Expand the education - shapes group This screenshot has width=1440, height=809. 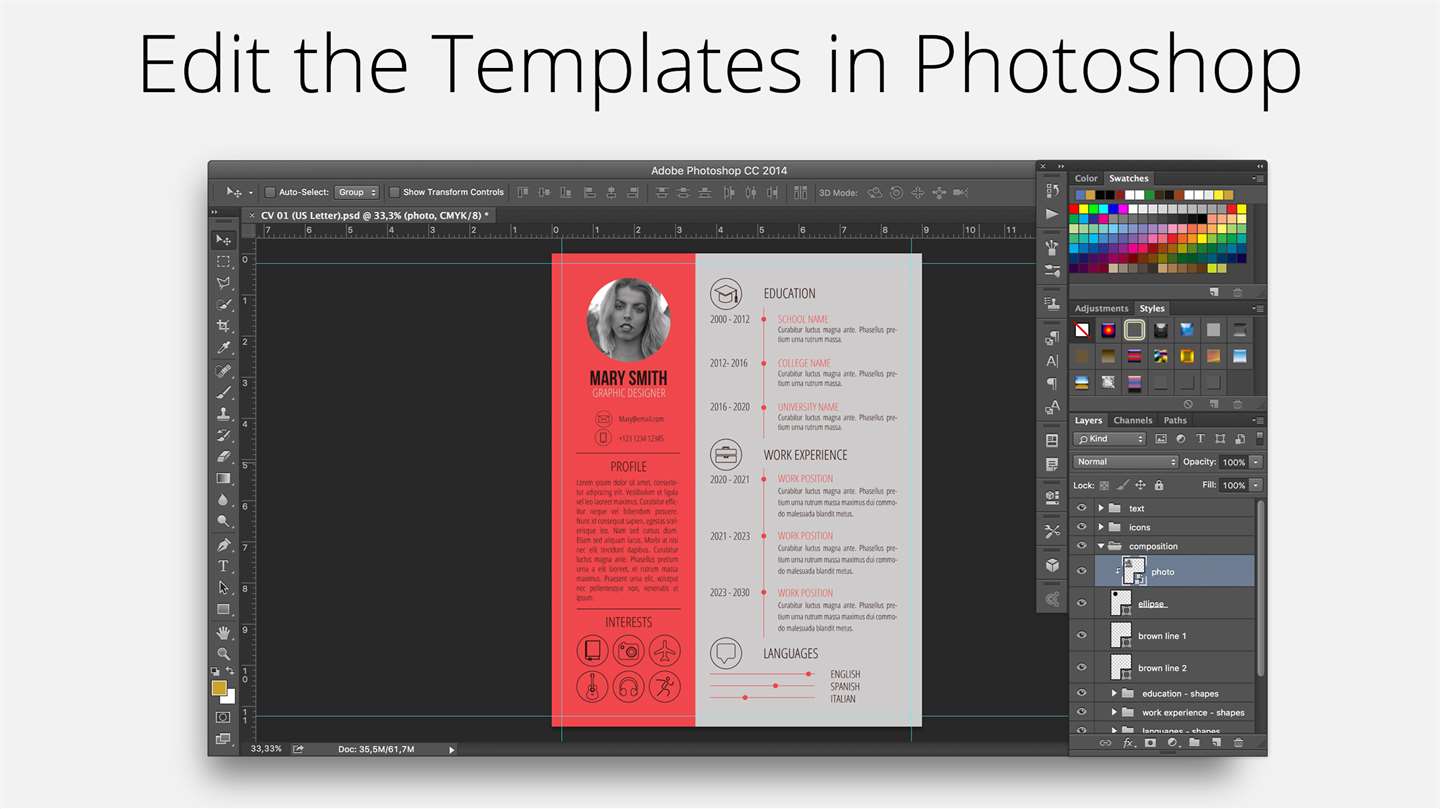point(1114,693)
